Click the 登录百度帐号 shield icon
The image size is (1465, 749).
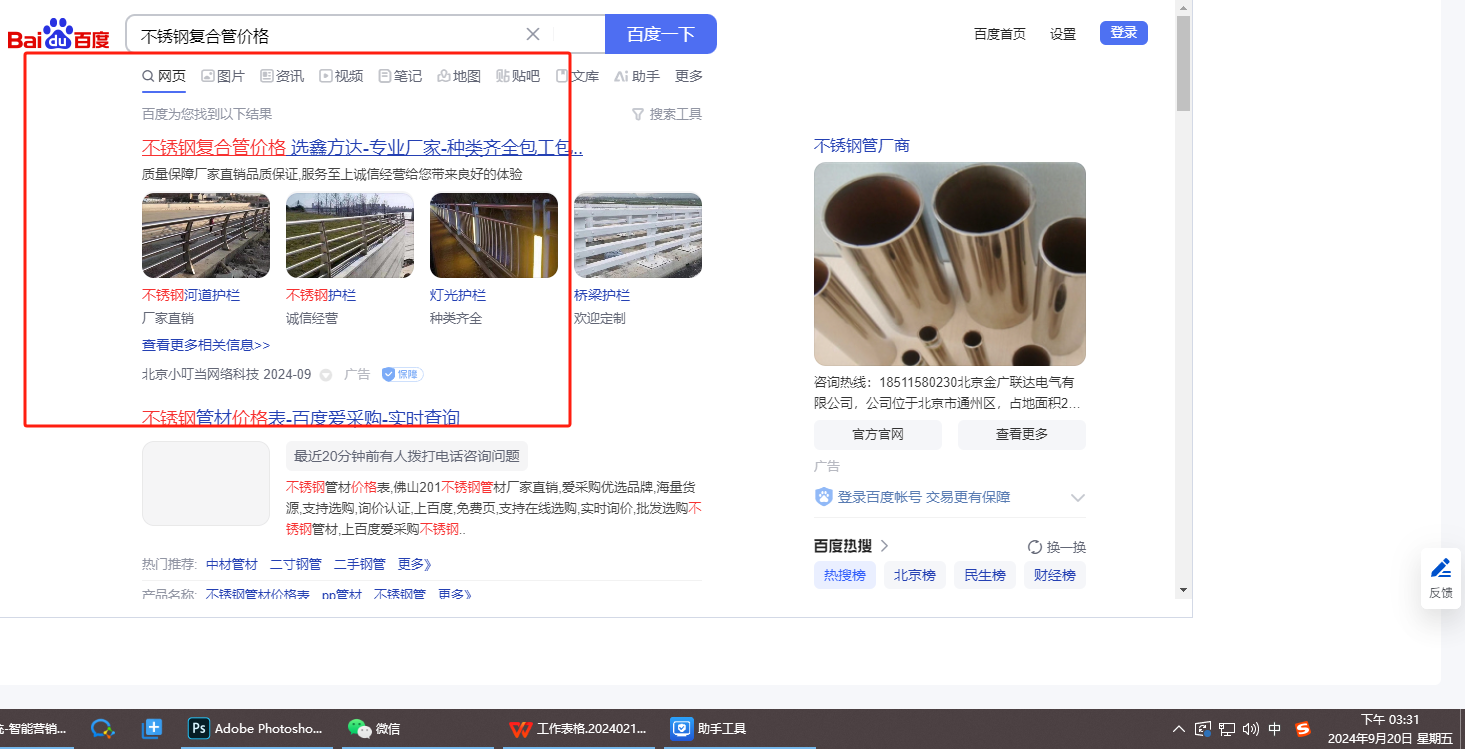tap(824, 497)
